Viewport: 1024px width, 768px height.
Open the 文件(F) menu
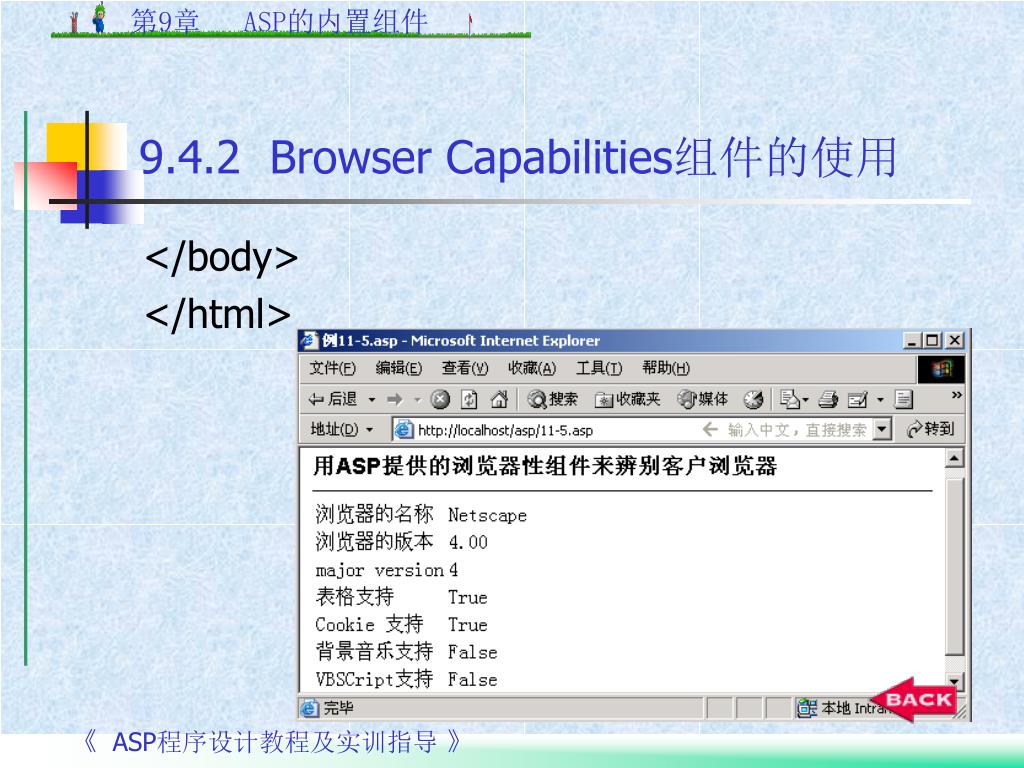(332, 368)
